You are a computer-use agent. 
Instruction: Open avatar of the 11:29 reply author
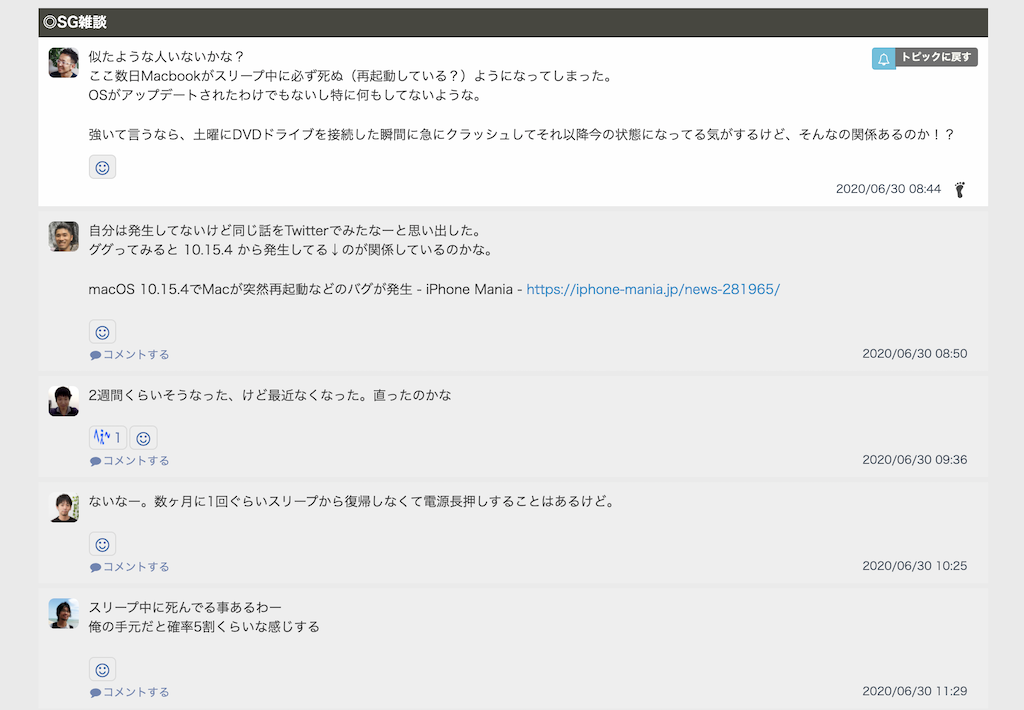[x=64, y=613]
